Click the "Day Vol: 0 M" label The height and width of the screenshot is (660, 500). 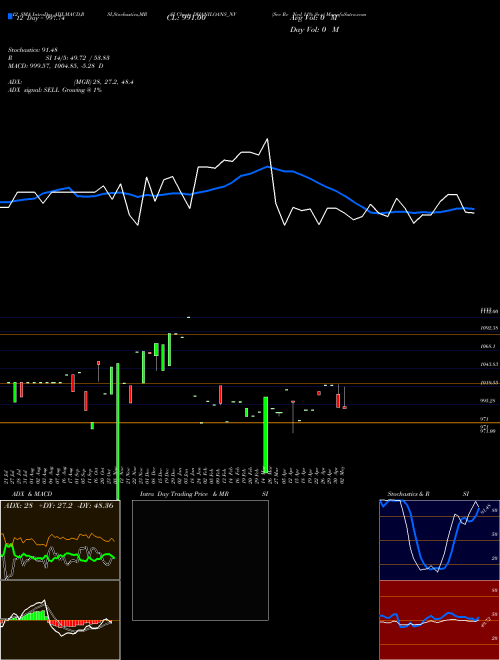(314, 29)
